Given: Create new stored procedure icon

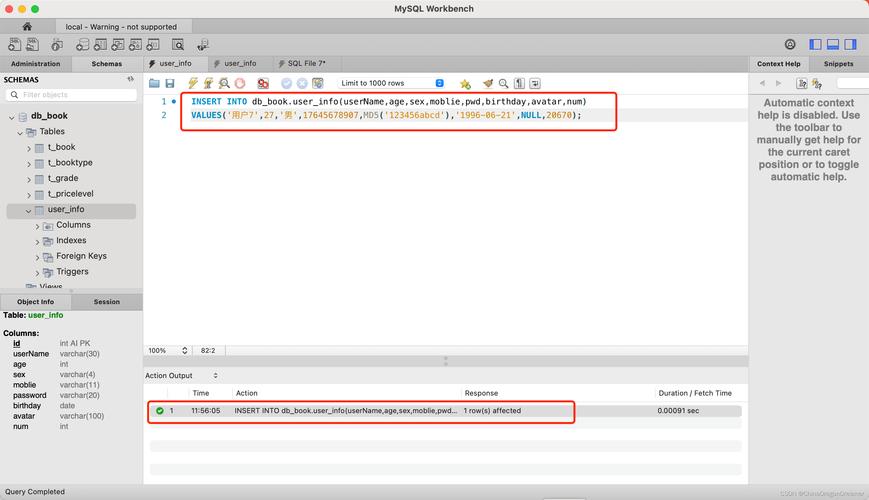Looking at the screenshot, I should click(x=136, y=45).
